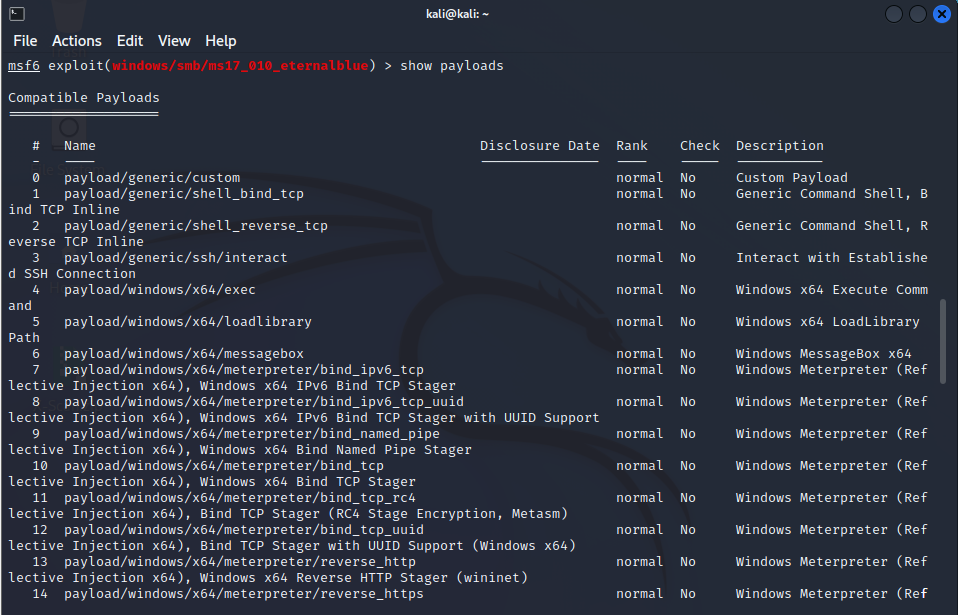Open the View menu
Viewport: 958px width, 615px height.
coord(174,41)
